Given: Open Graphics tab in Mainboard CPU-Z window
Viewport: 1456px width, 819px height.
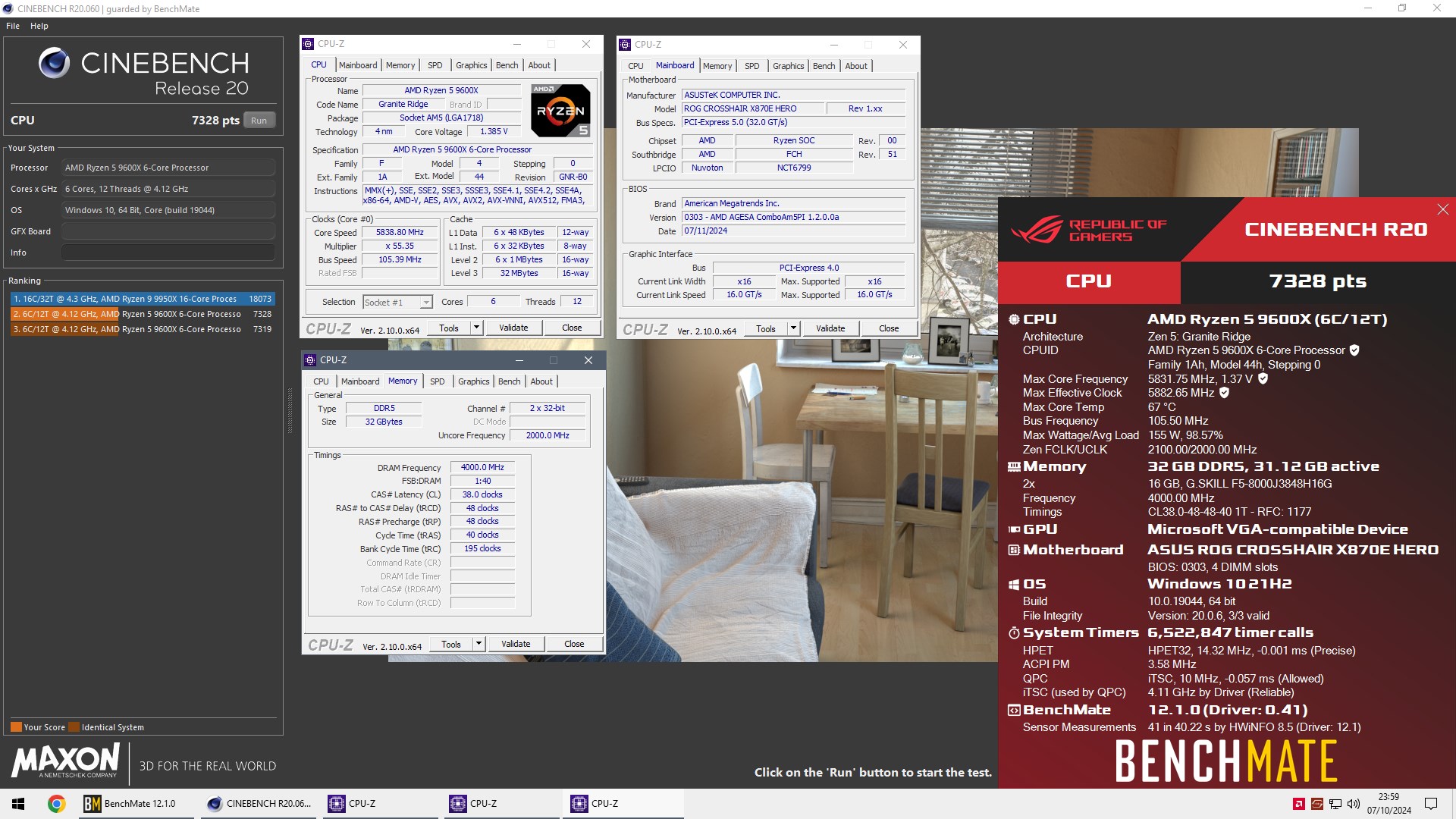Looking at the screenshot, I should [x=789, y=66].
